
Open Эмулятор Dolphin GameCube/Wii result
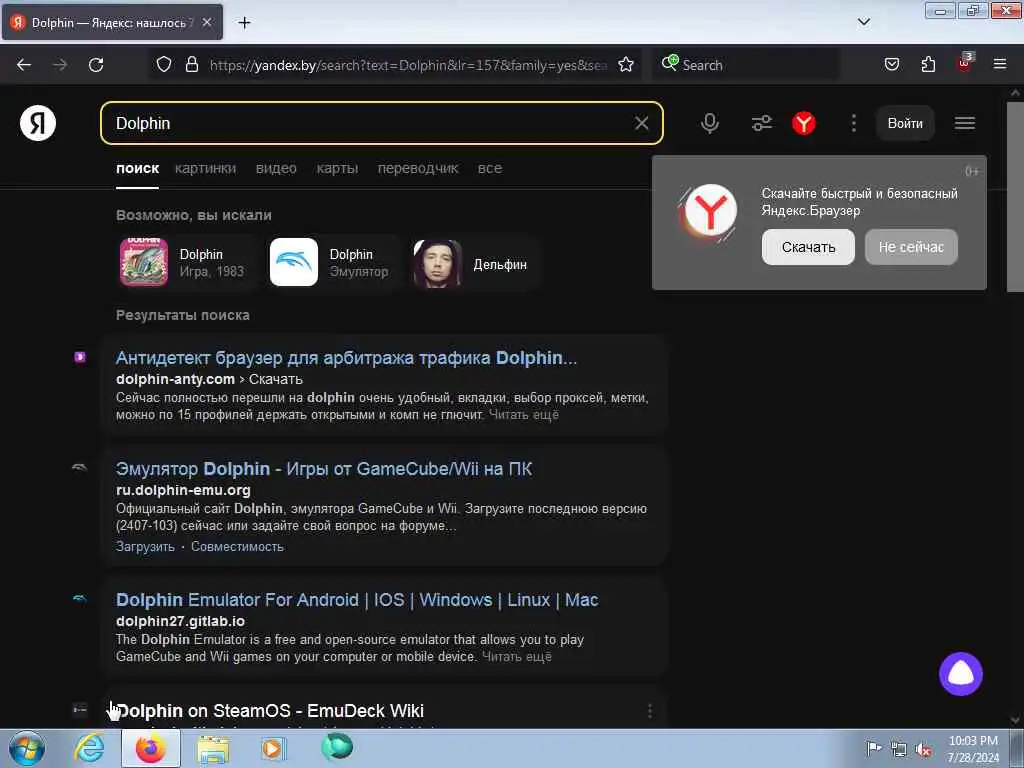(x=324, y=469)
